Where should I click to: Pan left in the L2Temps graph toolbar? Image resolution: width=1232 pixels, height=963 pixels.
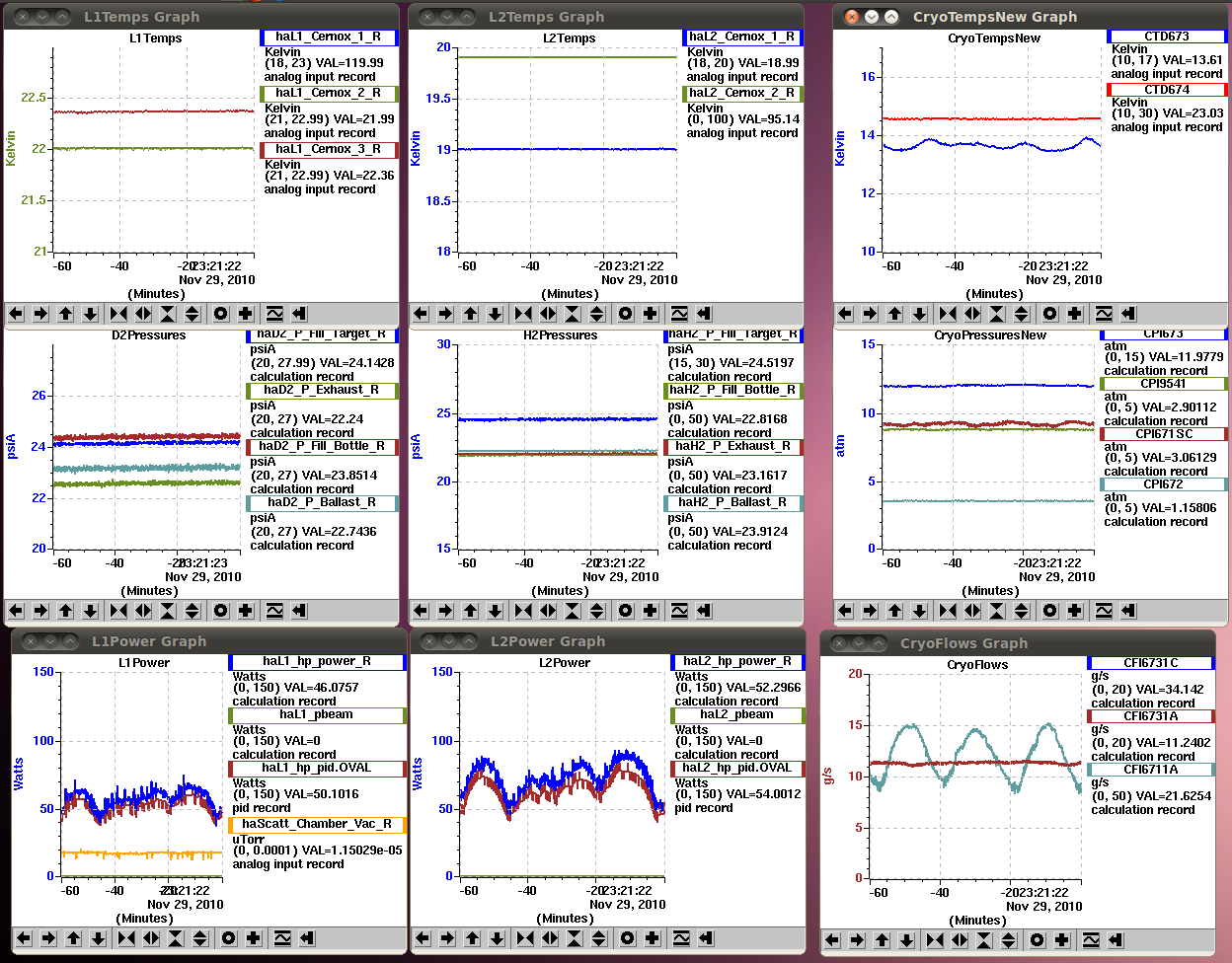pos(422,314)
